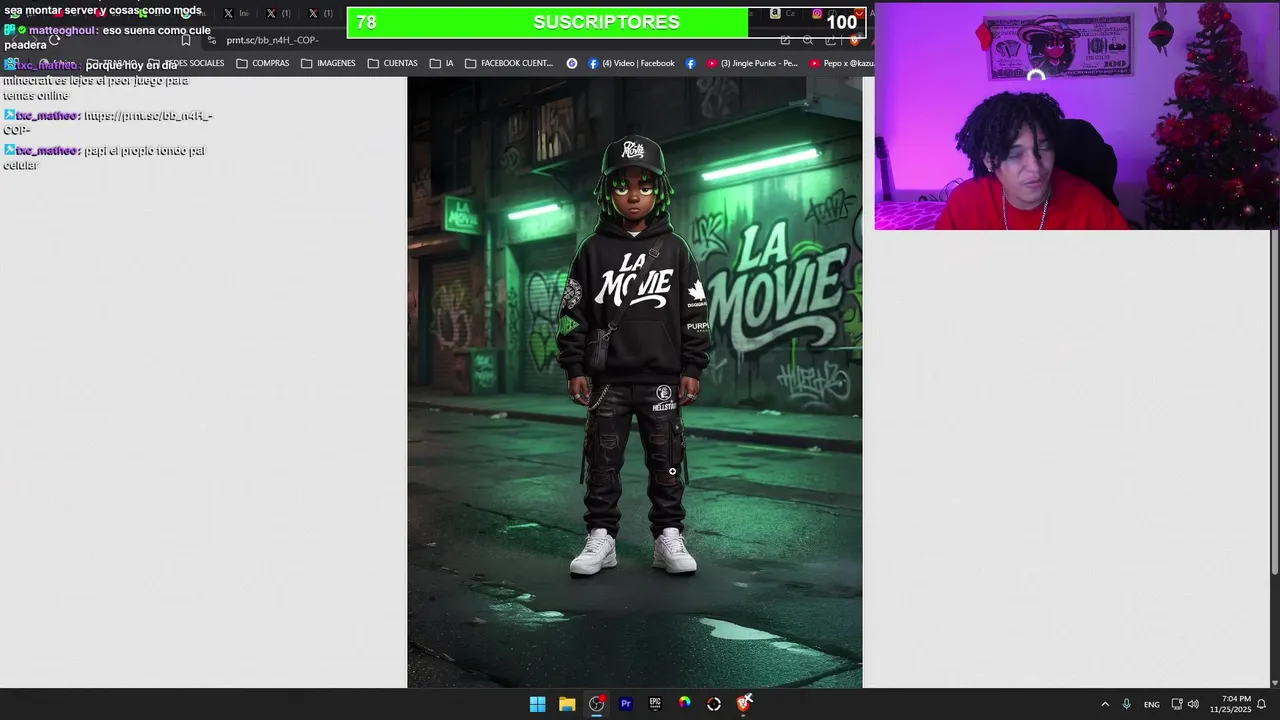Click the scrollbar thumb on the right edge
1280x720 pixels.
click(x=1275, y=402)
